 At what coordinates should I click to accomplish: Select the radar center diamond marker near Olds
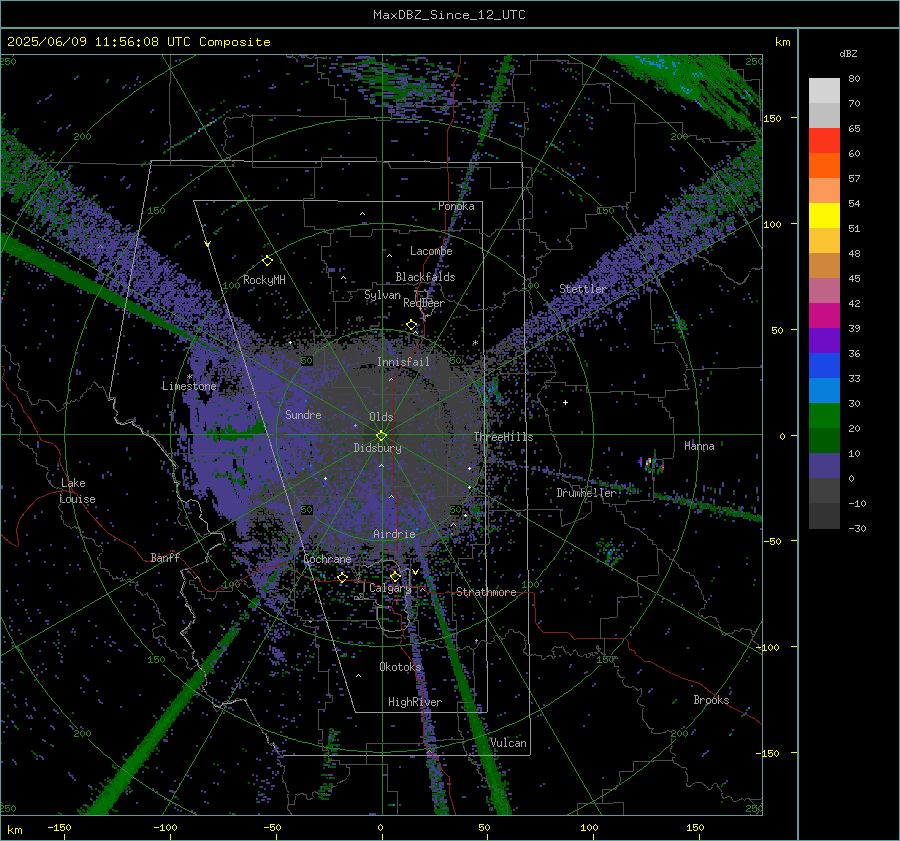point(382,435)
